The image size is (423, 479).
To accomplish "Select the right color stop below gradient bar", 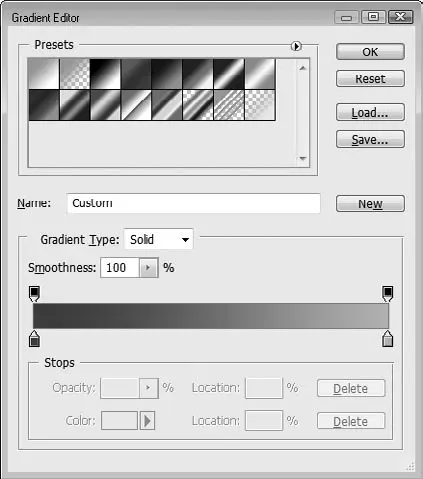I will pyautogui.click(x=387, y=339).
